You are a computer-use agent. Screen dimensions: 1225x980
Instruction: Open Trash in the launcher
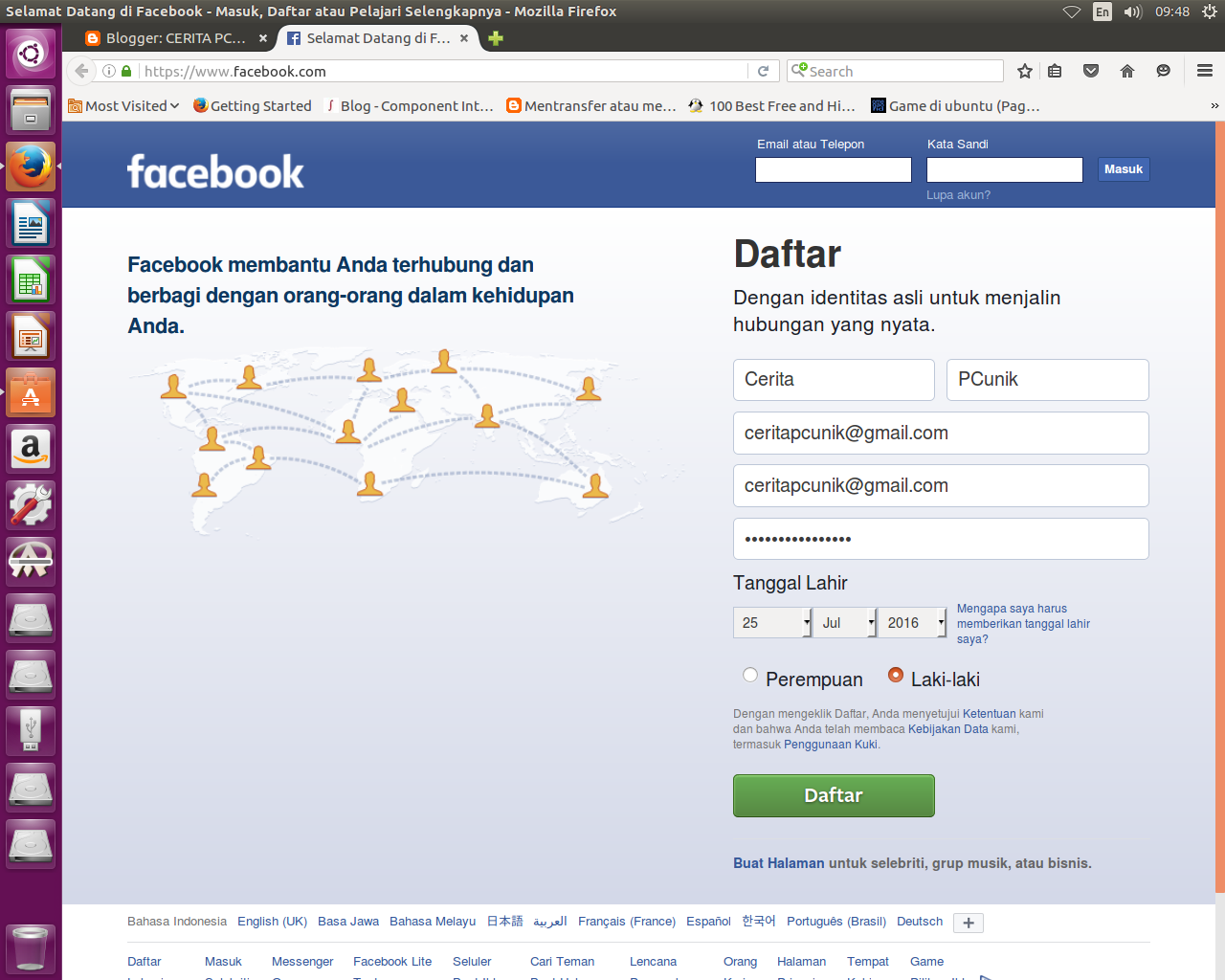(31, 948)
